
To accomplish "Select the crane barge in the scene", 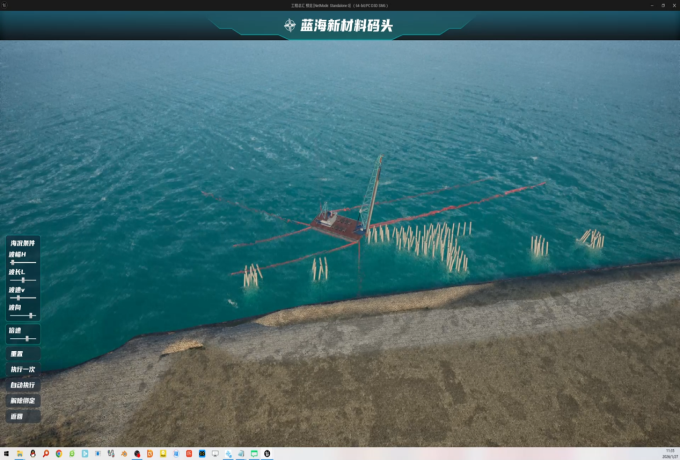I will [x=335, y=220].
